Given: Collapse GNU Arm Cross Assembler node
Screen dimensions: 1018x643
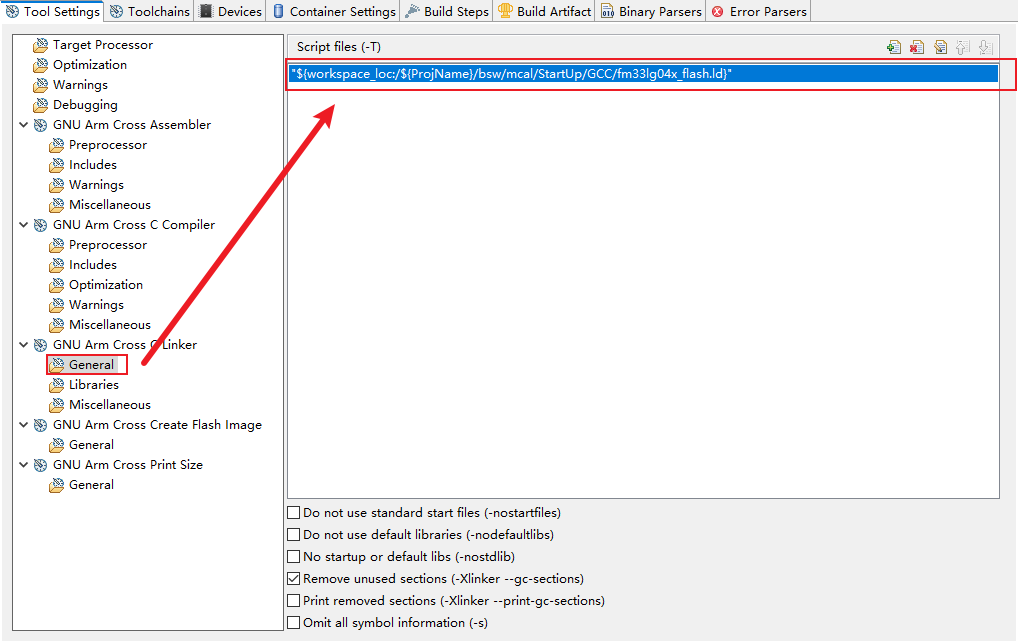Looking at the screenshot, I should pos(23,125).
